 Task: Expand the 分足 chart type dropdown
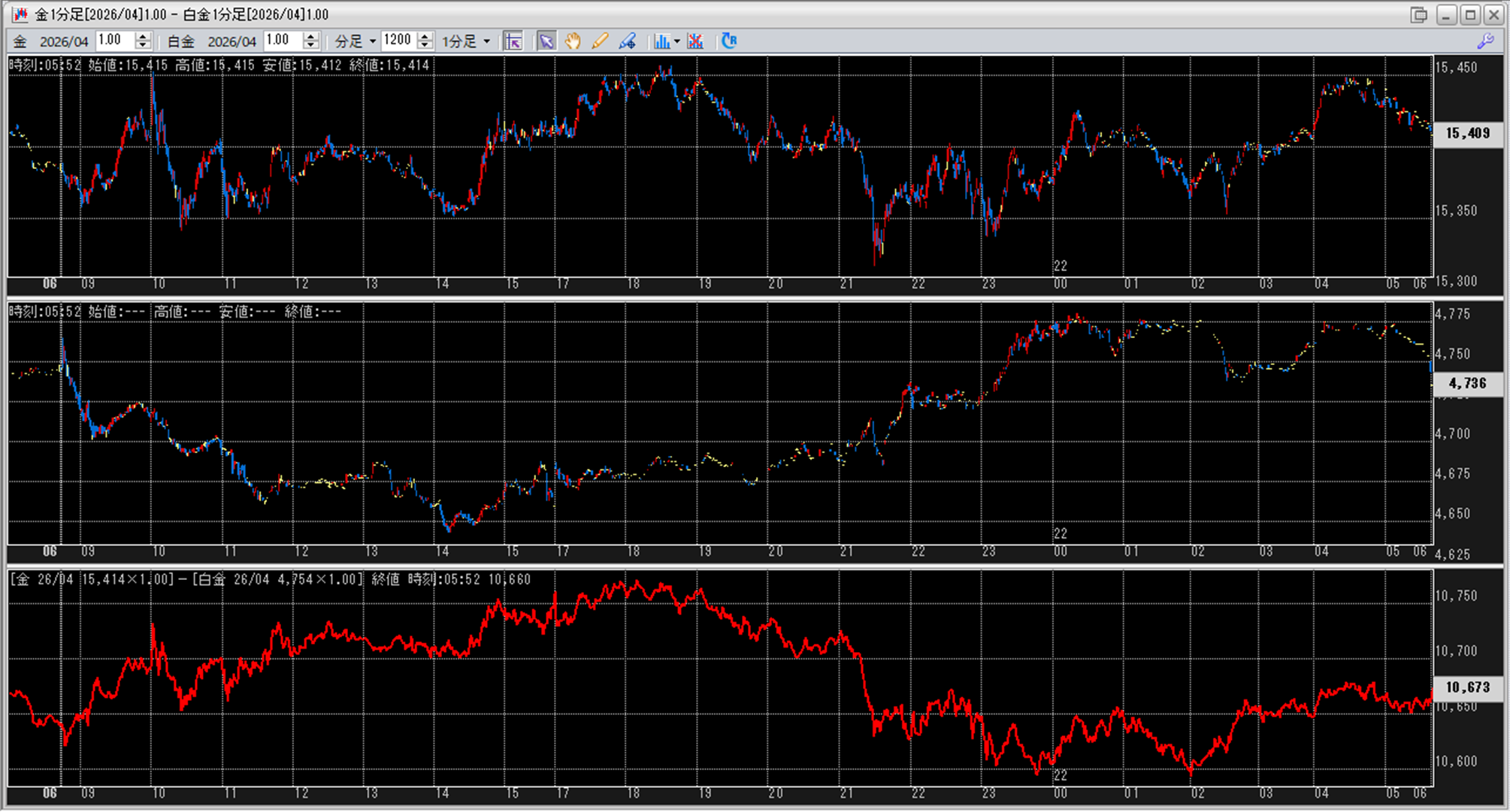pyautogui.click(x=372, y=41)
